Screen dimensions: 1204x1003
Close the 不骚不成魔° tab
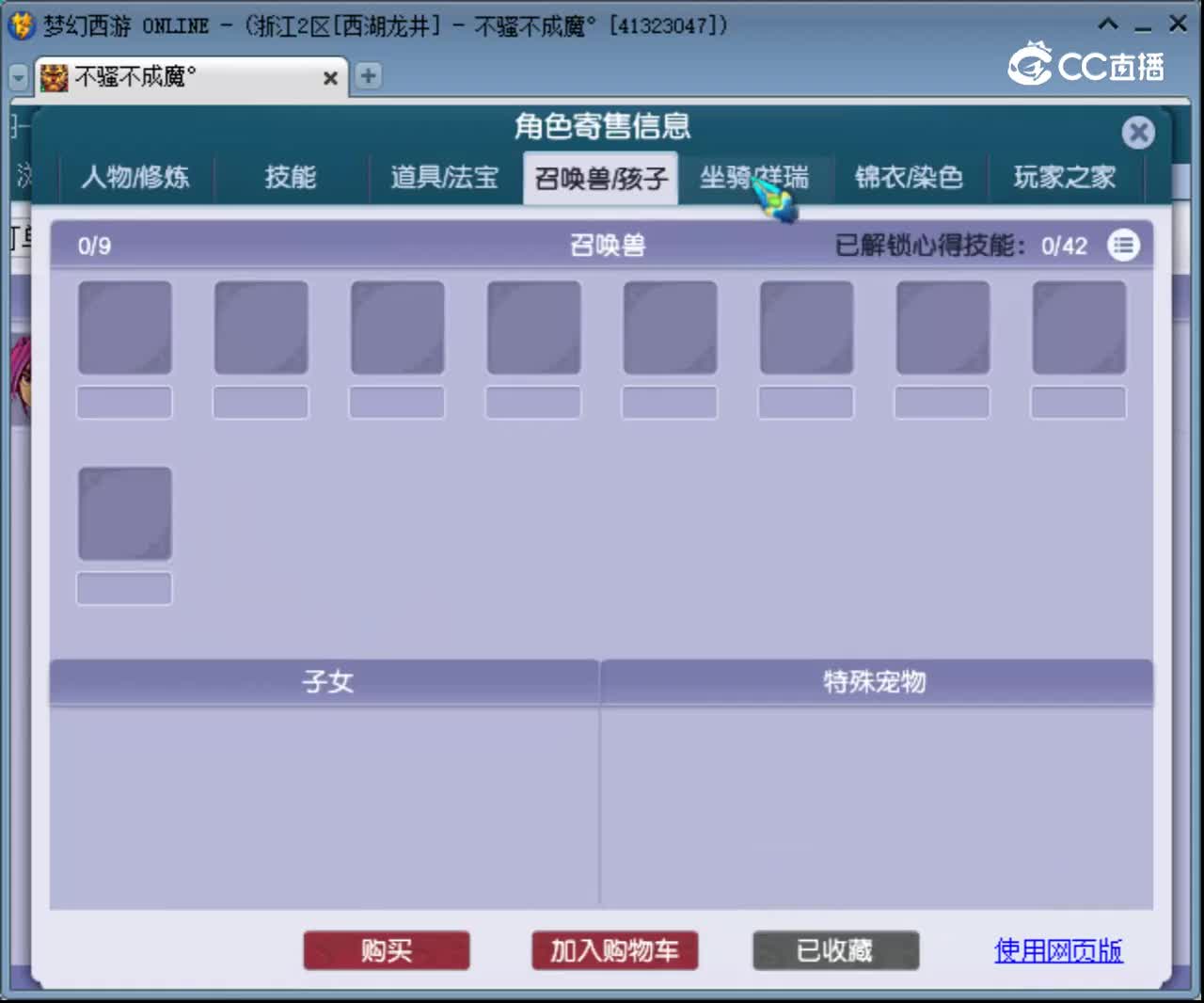[330, 78]
